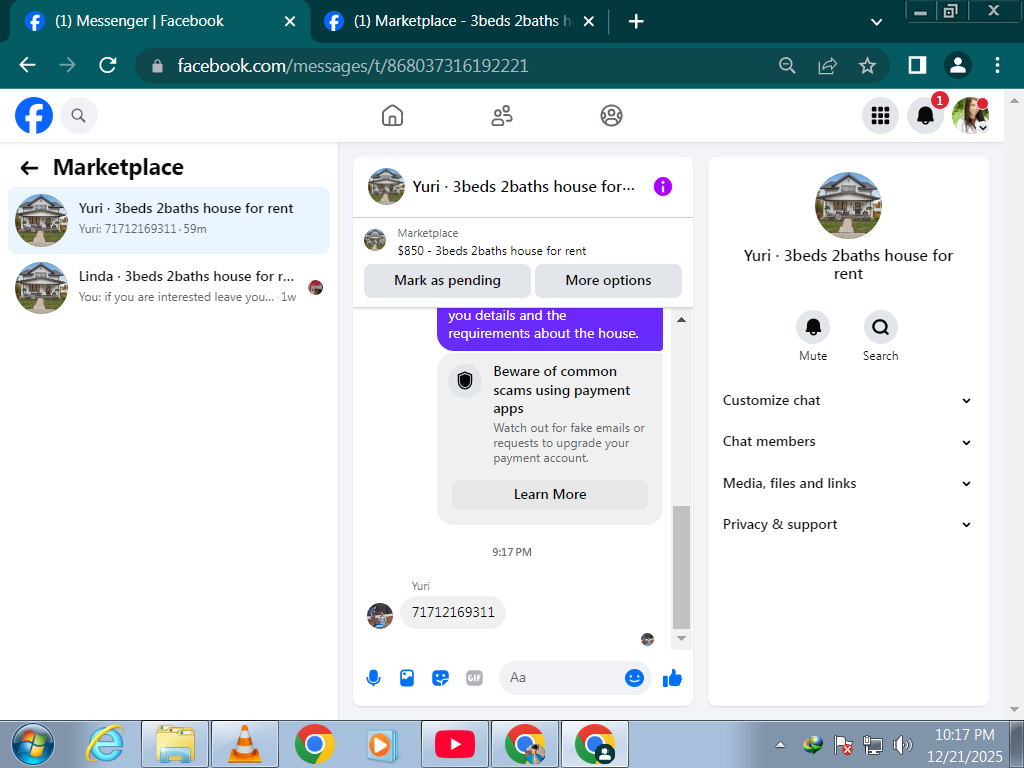Open YouTube from taskbar
The height and width of the screenshot is (768, 1024).
[455, 744]
